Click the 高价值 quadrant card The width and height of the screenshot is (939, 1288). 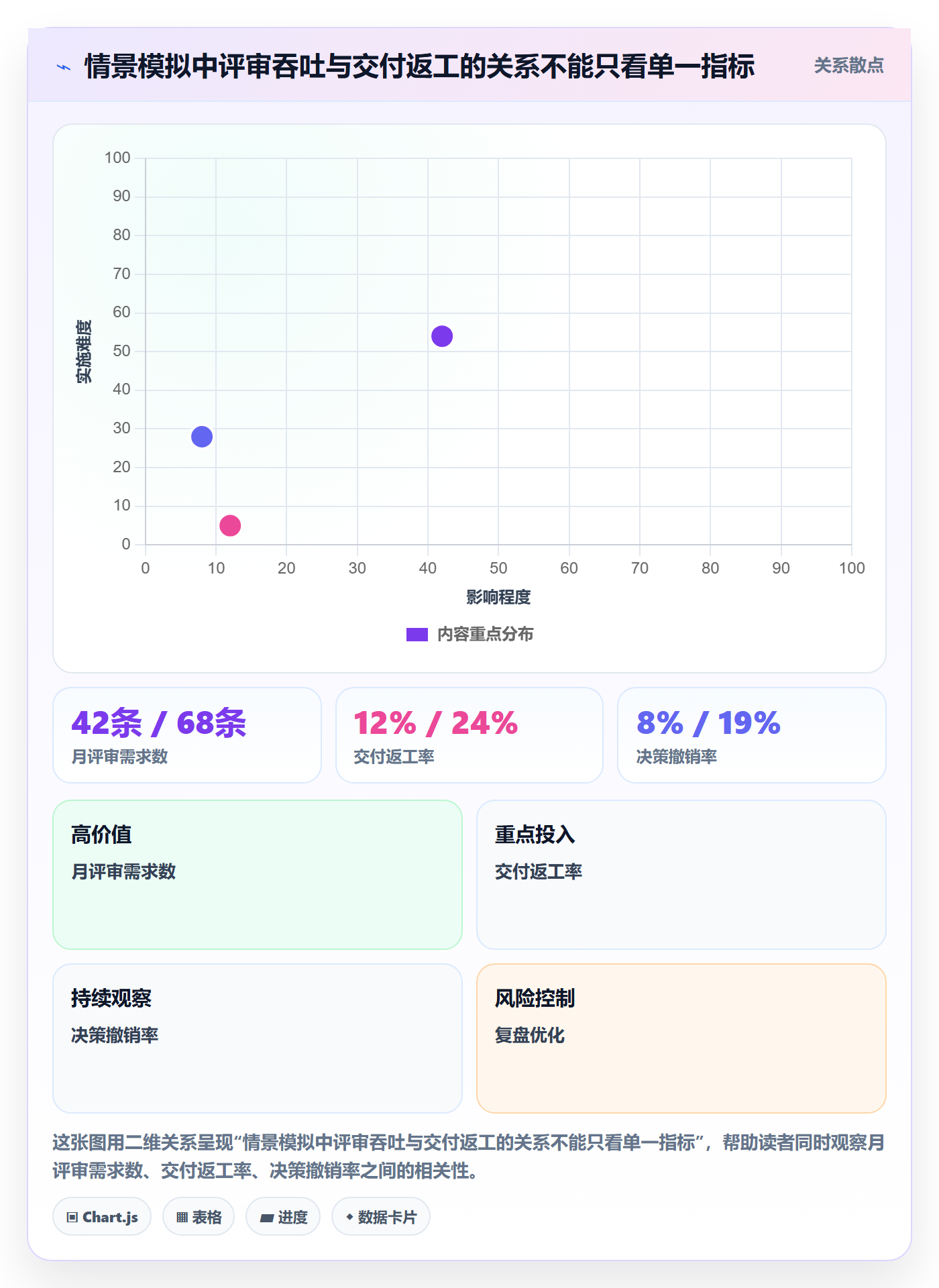click(x=258, y=875)
